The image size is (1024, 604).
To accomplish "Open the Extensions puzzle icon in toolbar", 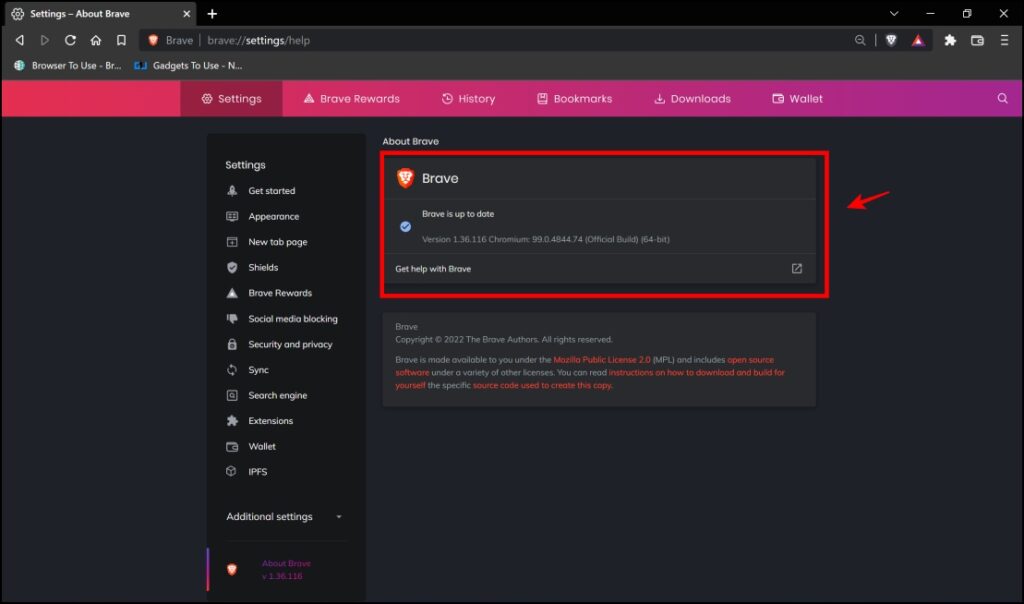I will click(950, 40).
